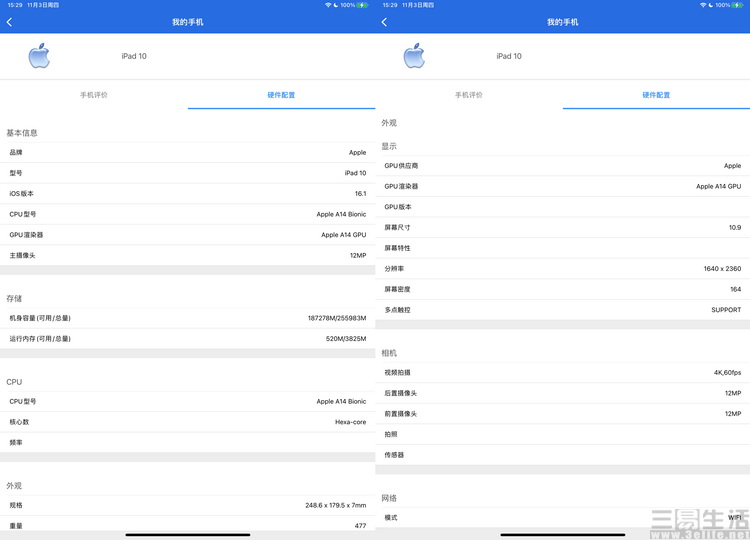Select the 品牌 Apple row
This screenshot has width=750, height=540.
[x=188, y=152]
